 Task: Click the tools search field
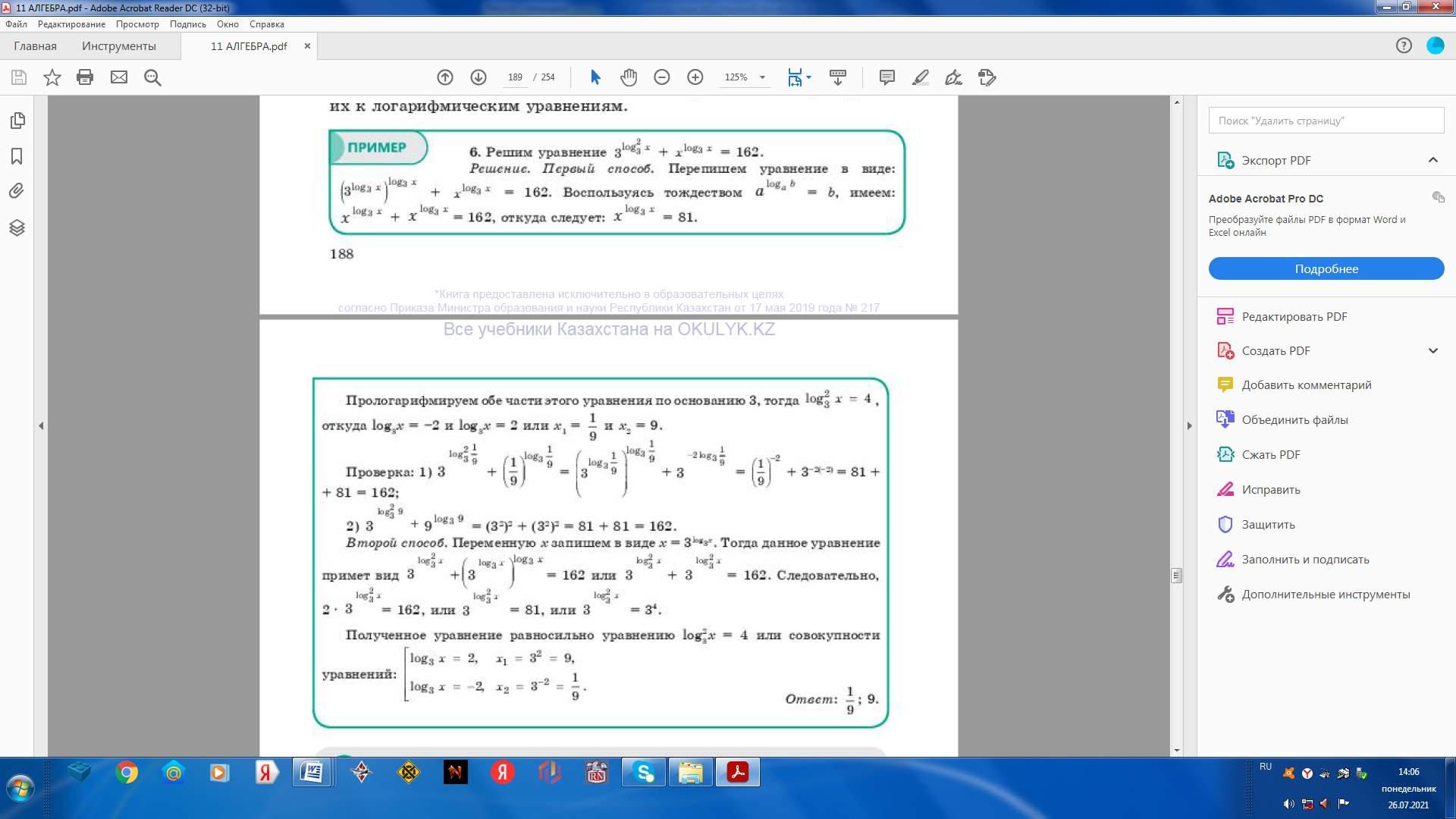pyautogui.click(x=1326, y=121)
